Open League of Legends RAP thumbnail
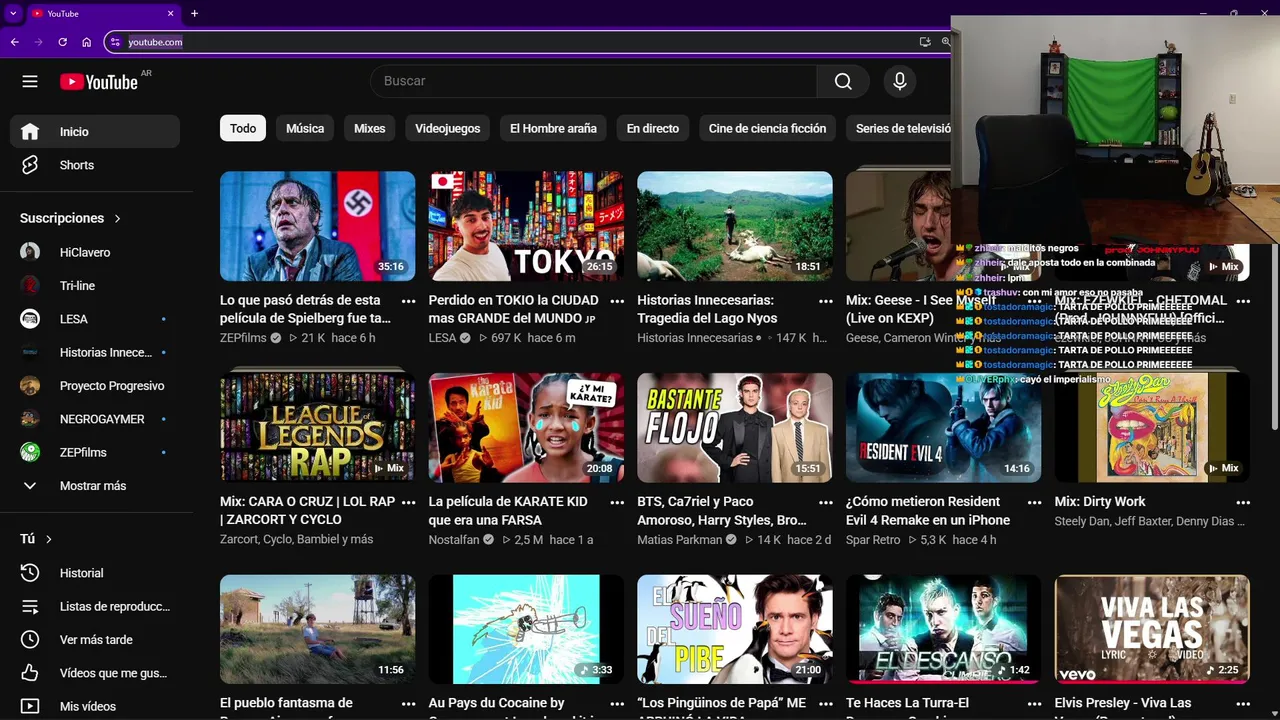The height and width of the screenshot is (720, 1280). click(317, 428)
